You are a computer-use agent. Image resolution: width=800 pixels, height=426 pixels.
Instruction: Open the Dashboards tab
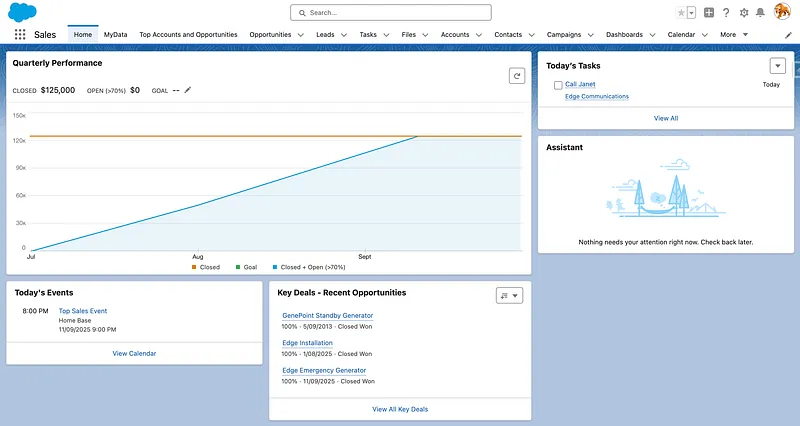point(624,35)
